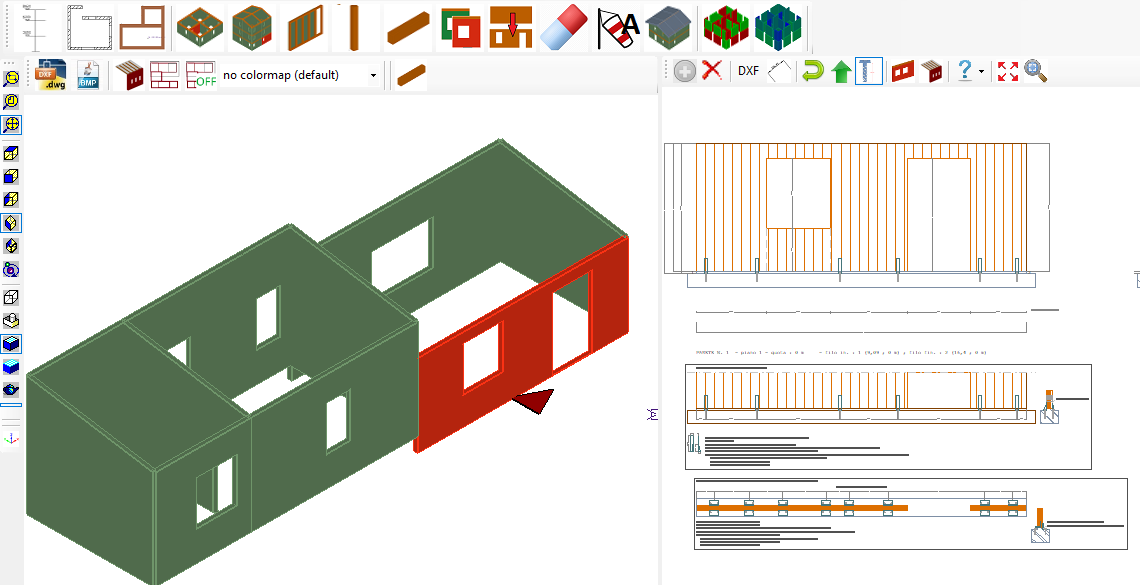Image resolution: width=1140 pixels, height=585 pixels.
Task: Show the house with roof view
Action: coord(668,28)
